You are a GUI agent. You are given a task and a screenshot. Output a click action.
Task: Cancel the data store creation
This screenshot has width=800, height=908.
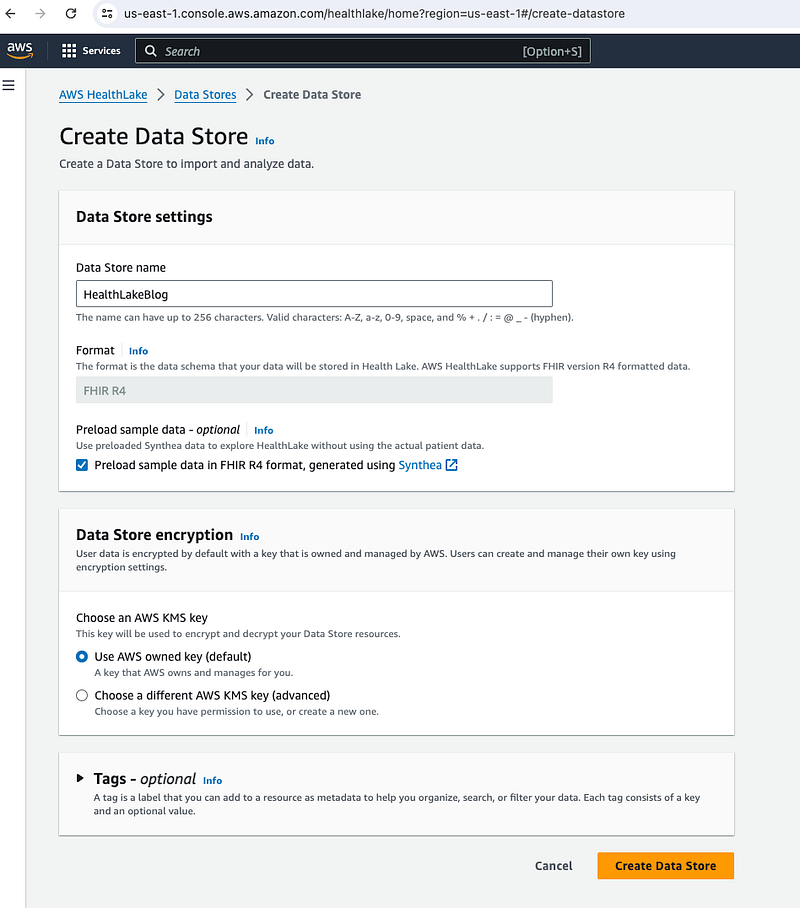click(553, 866)
